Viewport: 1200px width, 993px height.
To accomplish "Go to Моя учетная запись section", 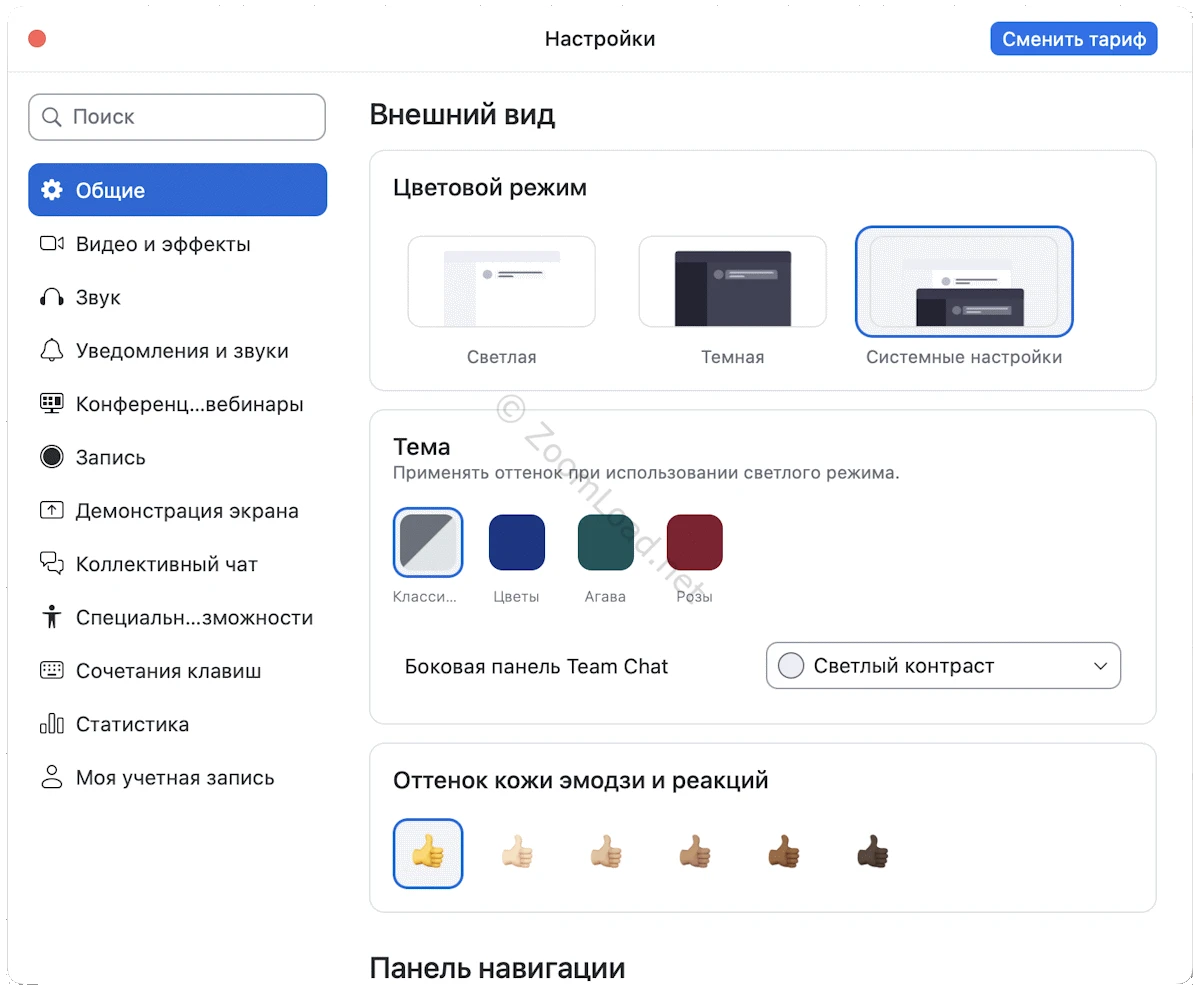I will (x=174, y=778).
